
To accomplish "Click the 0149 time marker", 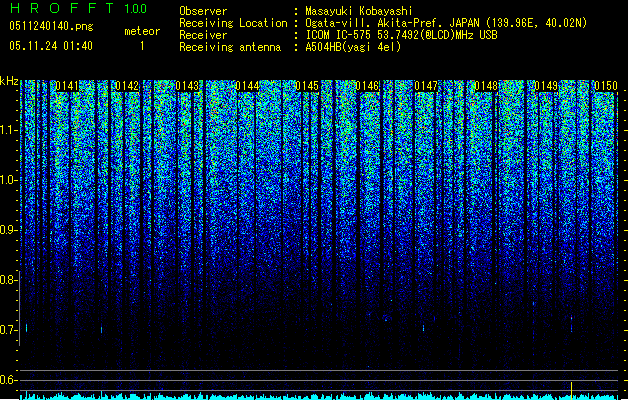I will pyautogui.click(x=546, y=86).
